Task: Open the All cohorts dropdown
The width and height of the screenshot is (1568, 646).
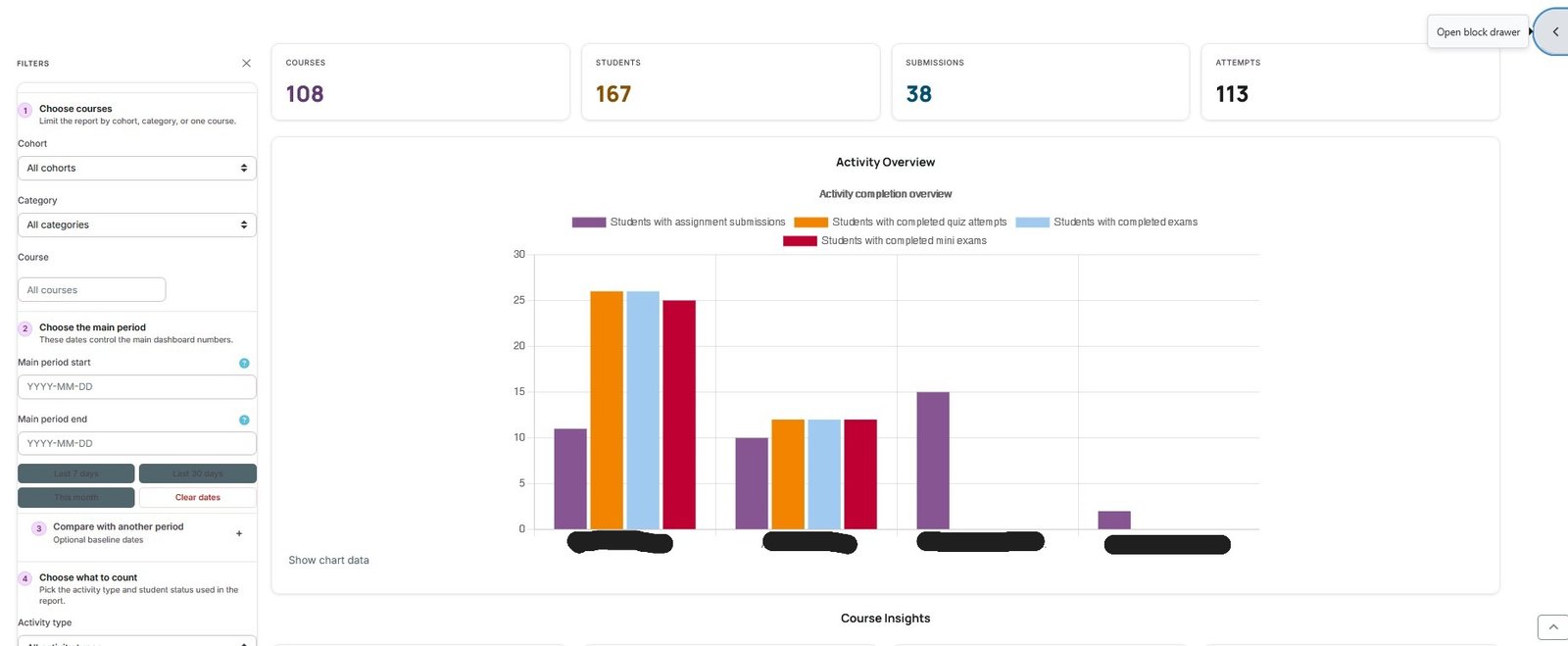Action: [x=137, y=168]
